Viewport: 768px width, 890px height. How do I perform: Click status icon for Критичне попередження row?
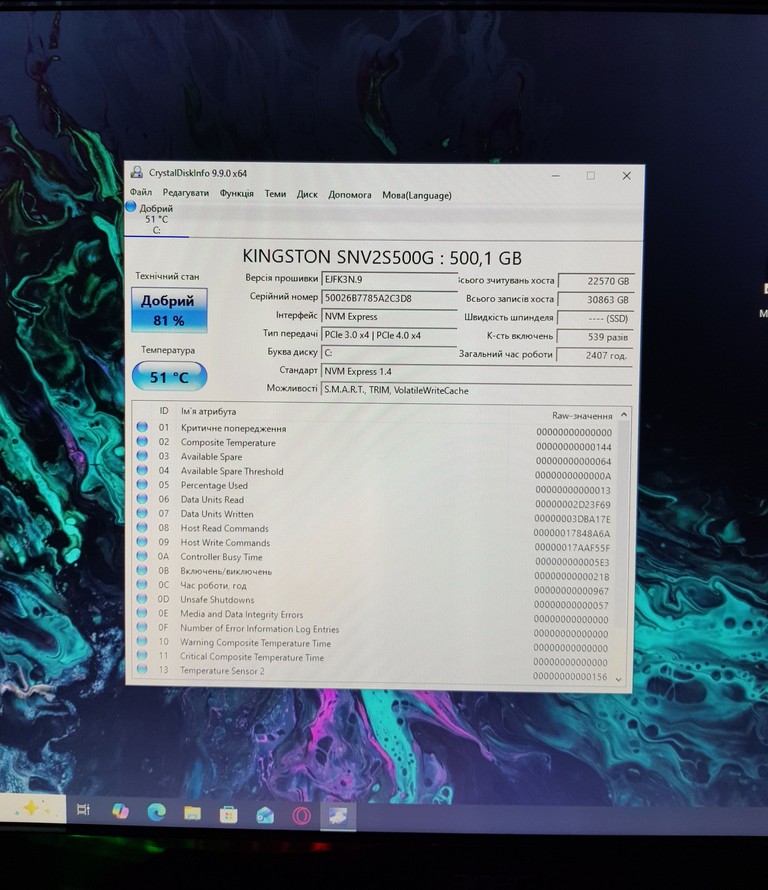click(142, 426)
